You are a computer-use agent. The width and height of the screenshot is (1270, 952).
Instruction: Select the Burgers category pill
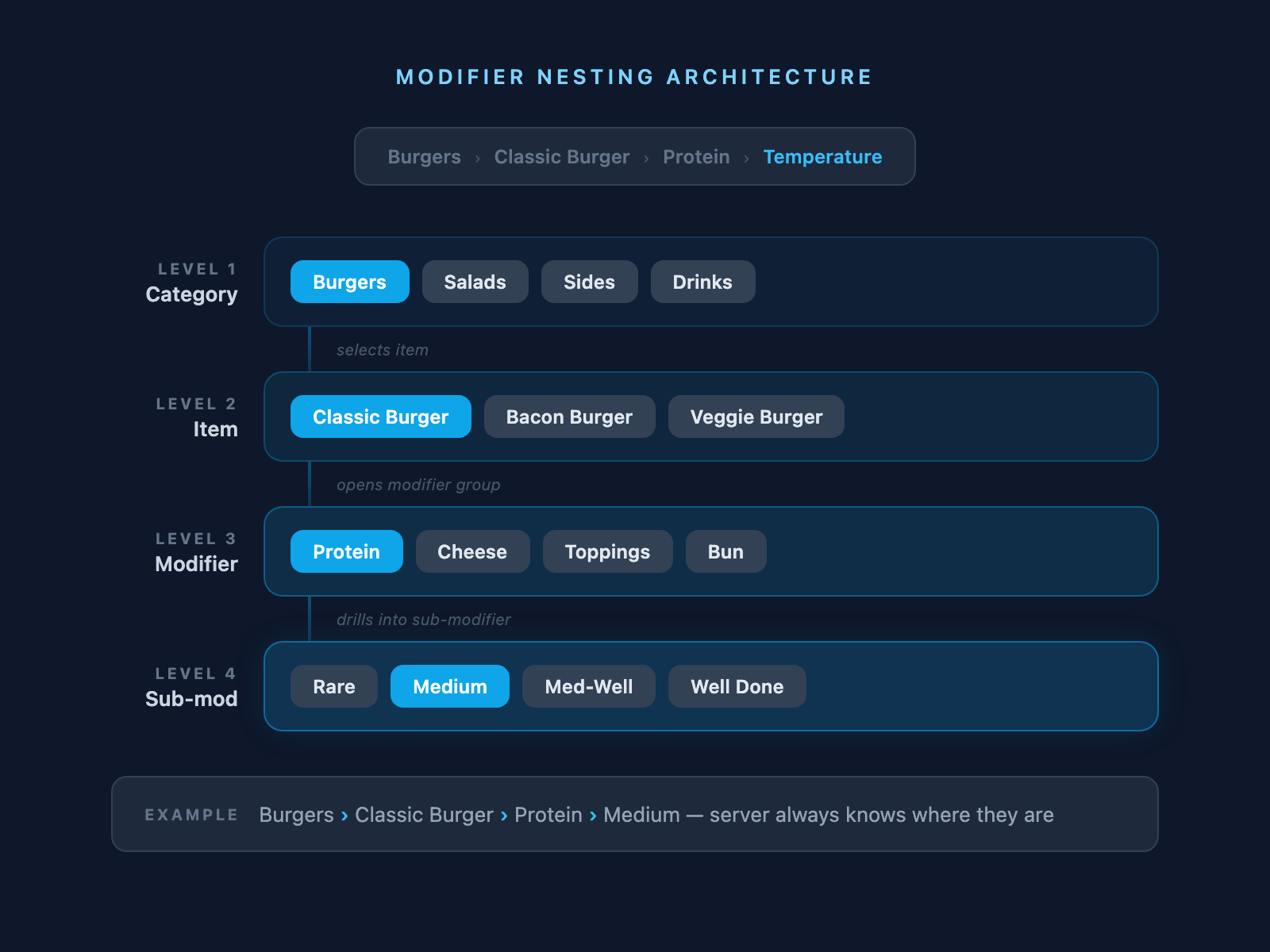(349, 282)
